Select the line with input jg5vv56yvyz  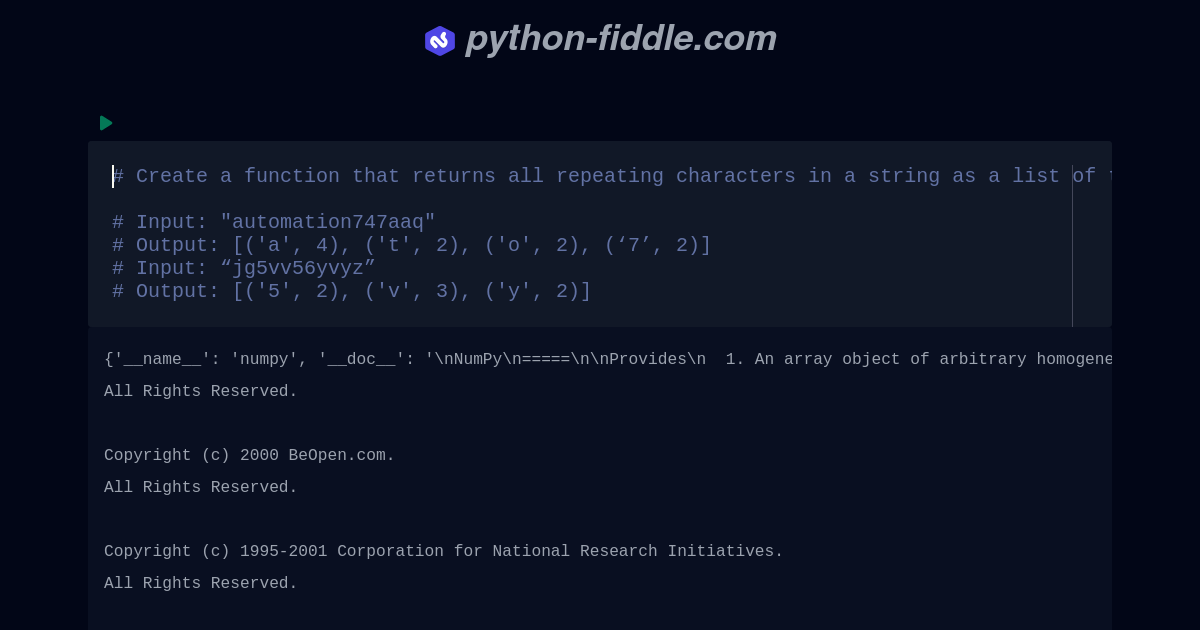click(x=244, y=268)
